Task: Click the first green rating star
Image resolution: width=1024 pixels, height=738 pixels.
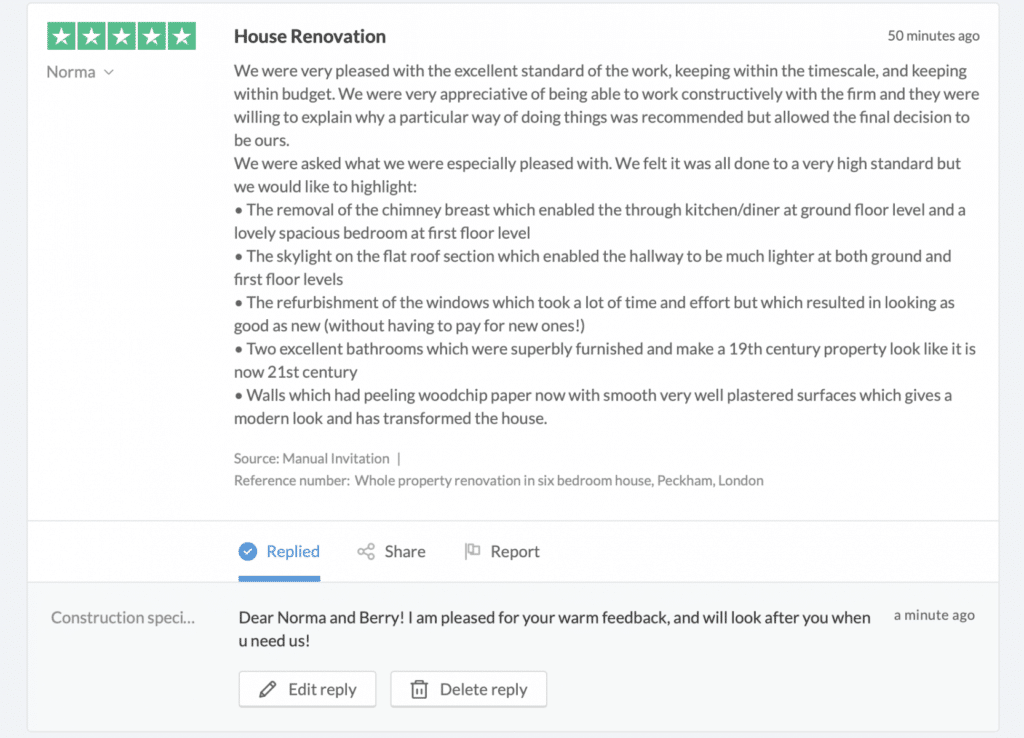Action: (62, 37)
